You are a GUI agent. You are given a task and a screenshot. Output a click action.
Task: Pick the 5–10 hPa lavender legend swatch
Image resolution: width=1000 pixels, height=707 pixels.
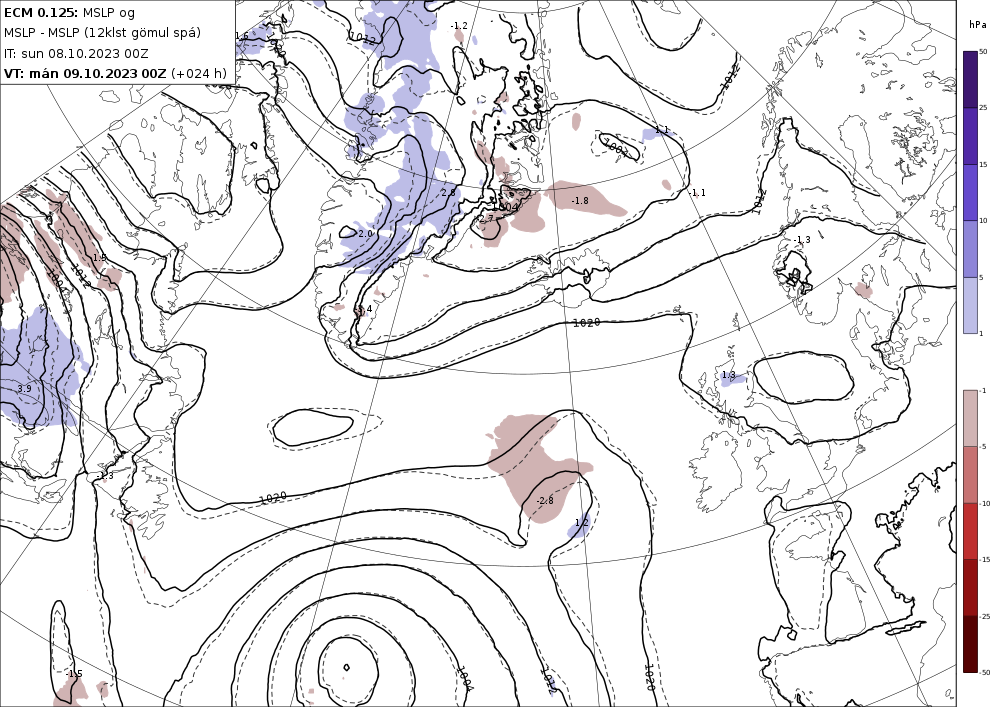click(x=970, y=249)
